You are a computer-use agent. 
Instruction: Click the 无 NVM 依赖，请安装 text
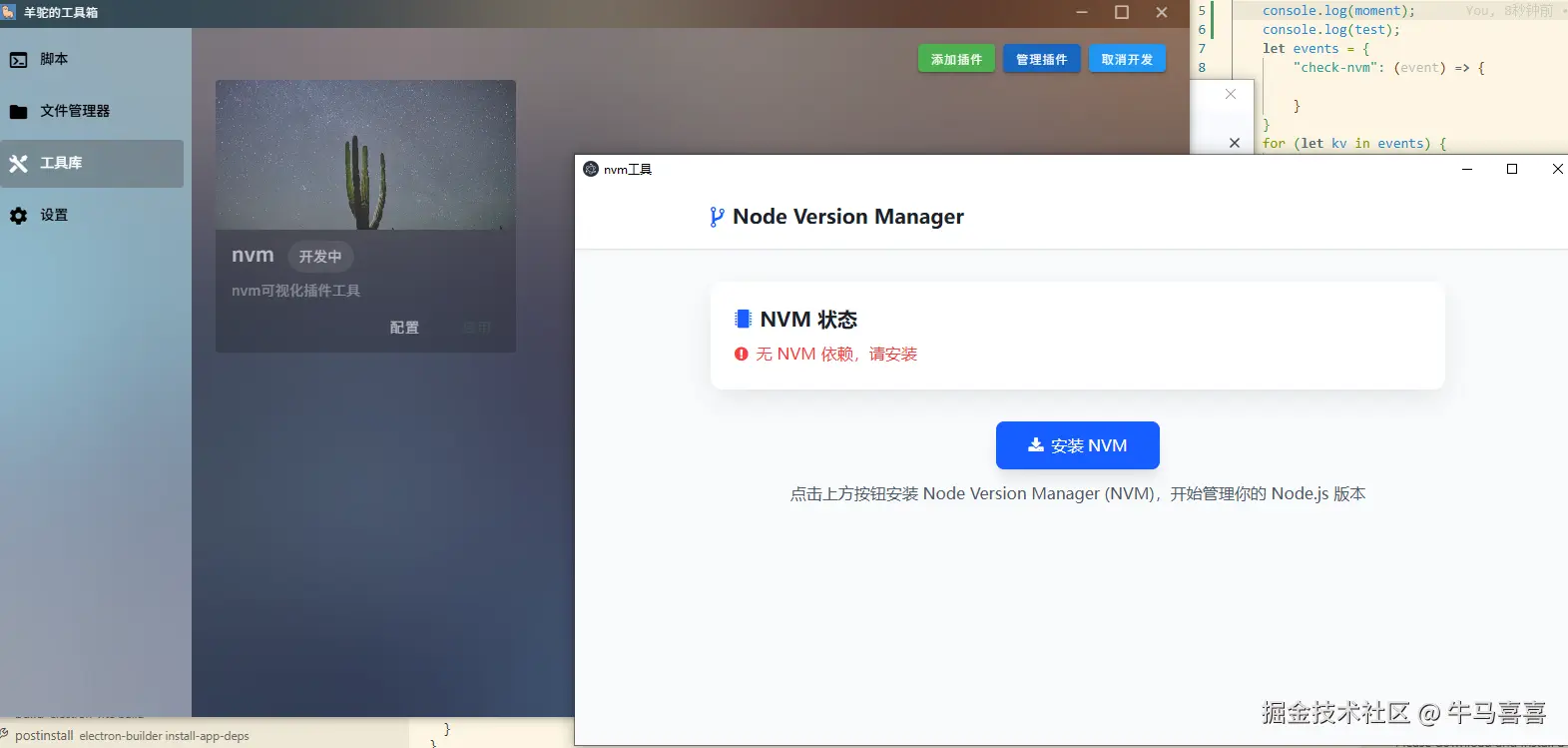(836, 354)
